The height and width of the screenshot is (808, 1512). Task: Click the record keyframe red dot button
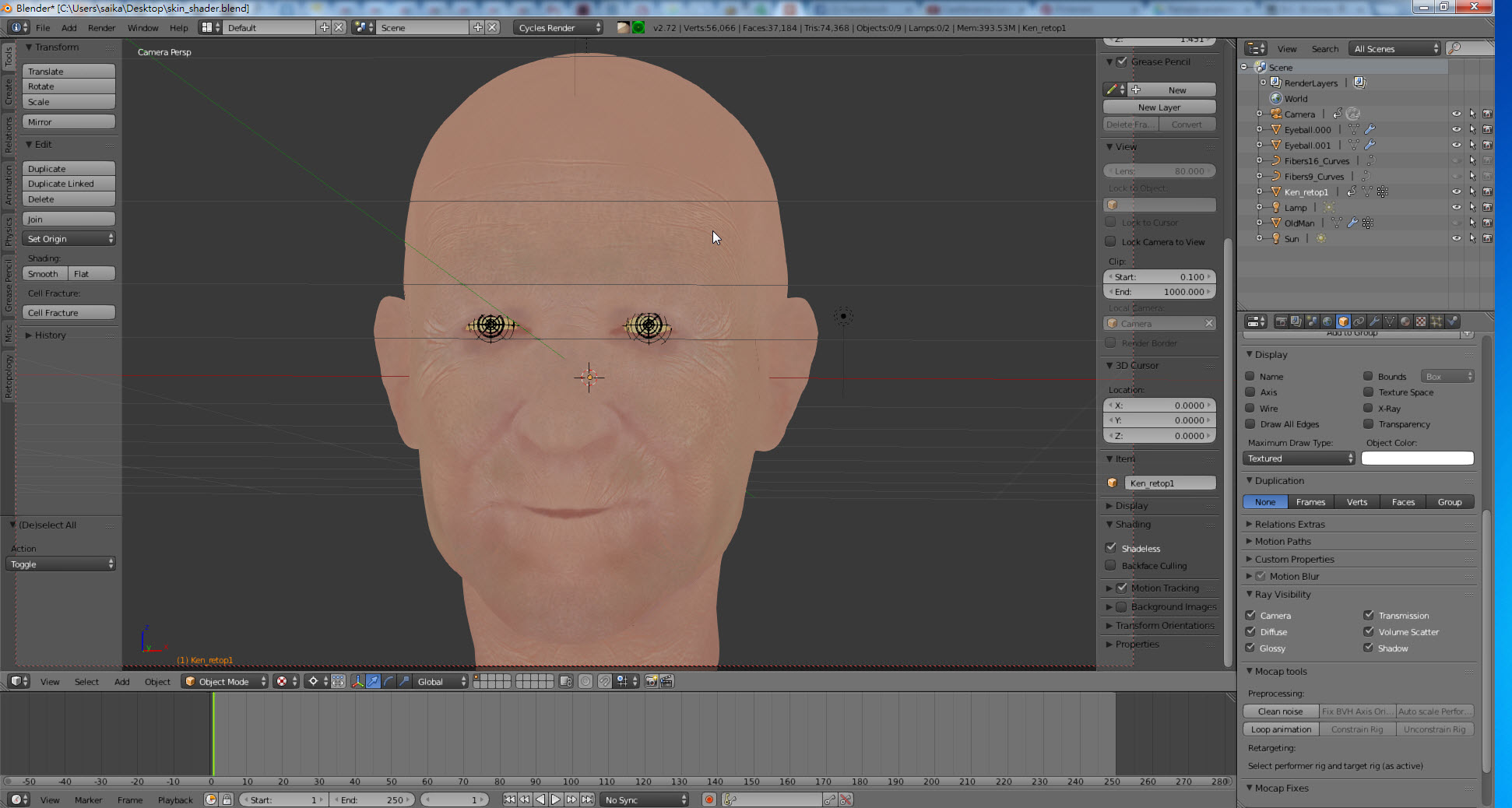click(x=709, y=799)
